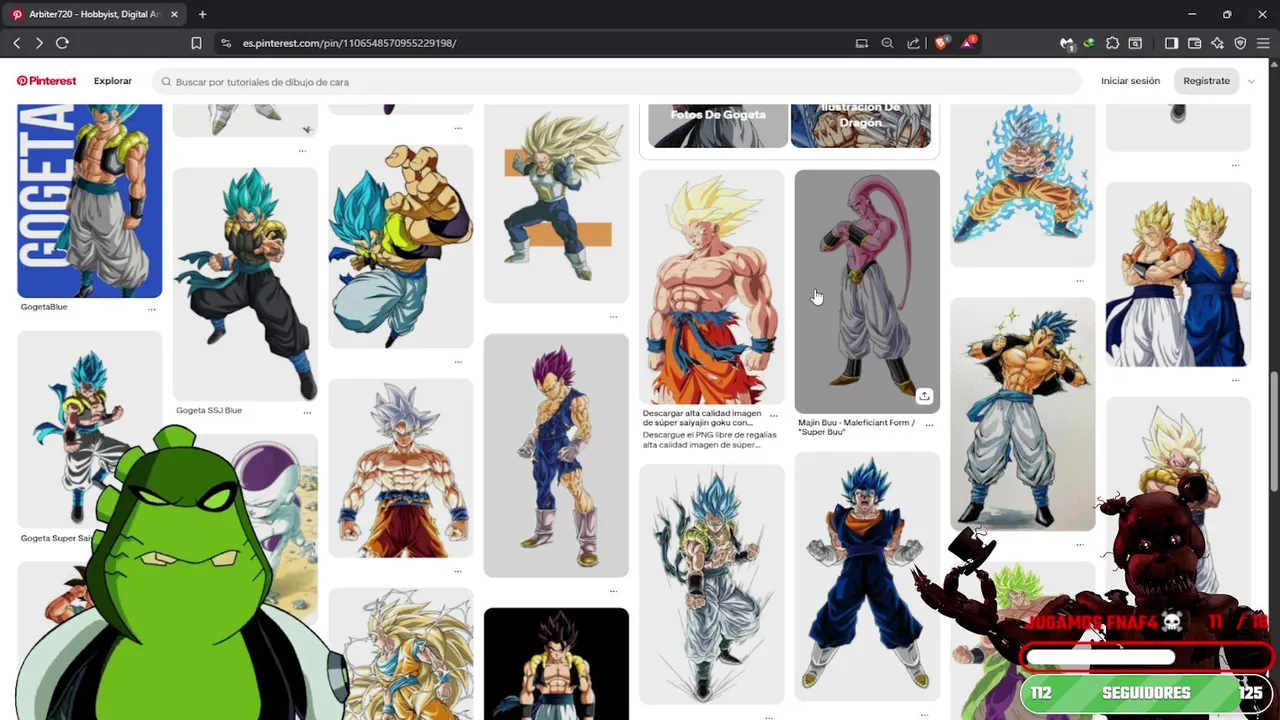Expand the chevron next to Regístrate
1280x720 pixels.
coord(1251,81)
